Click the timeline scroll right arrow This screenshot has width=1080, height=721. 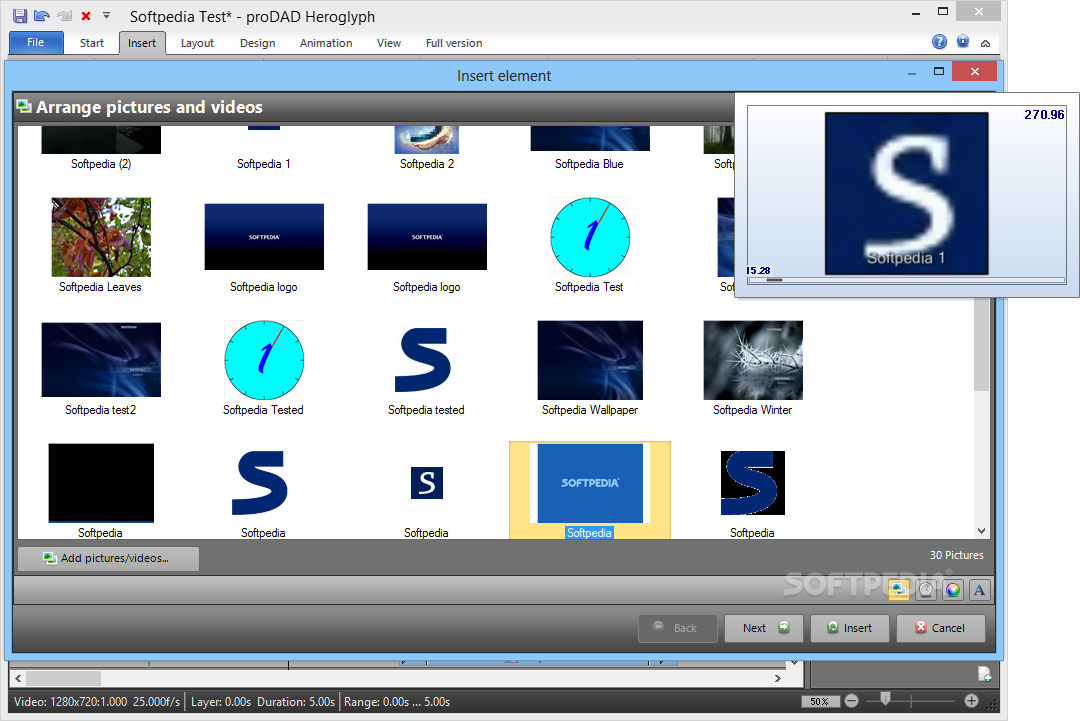click(x=778, y=678)
